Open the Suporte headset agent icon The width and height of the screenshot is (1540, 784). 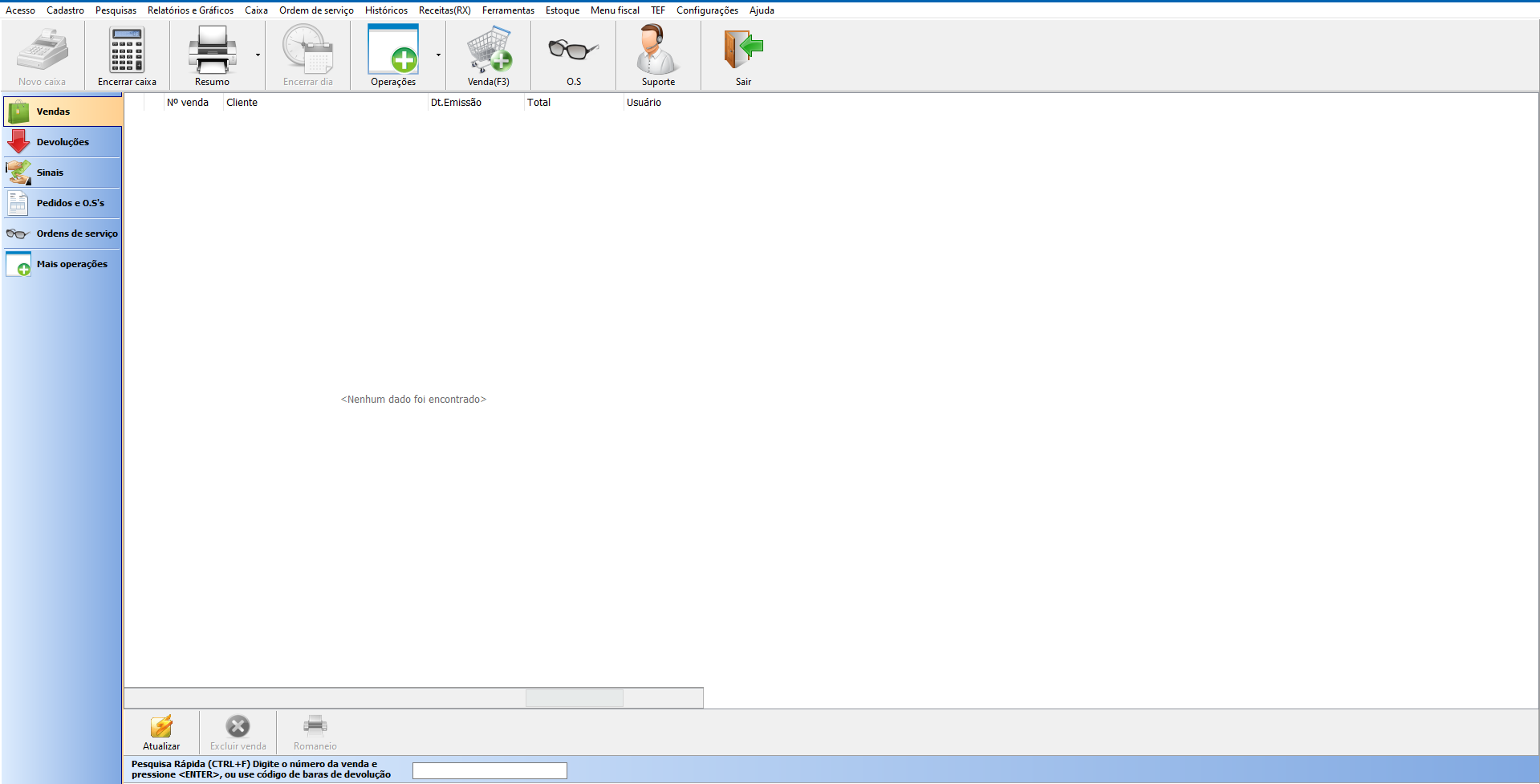pyautogui.click(x=658, y=50)
